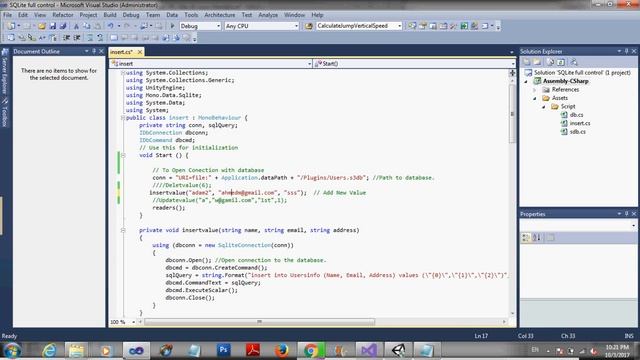
Task: Open the Refactor menu
Action: [x=63, y=15]
